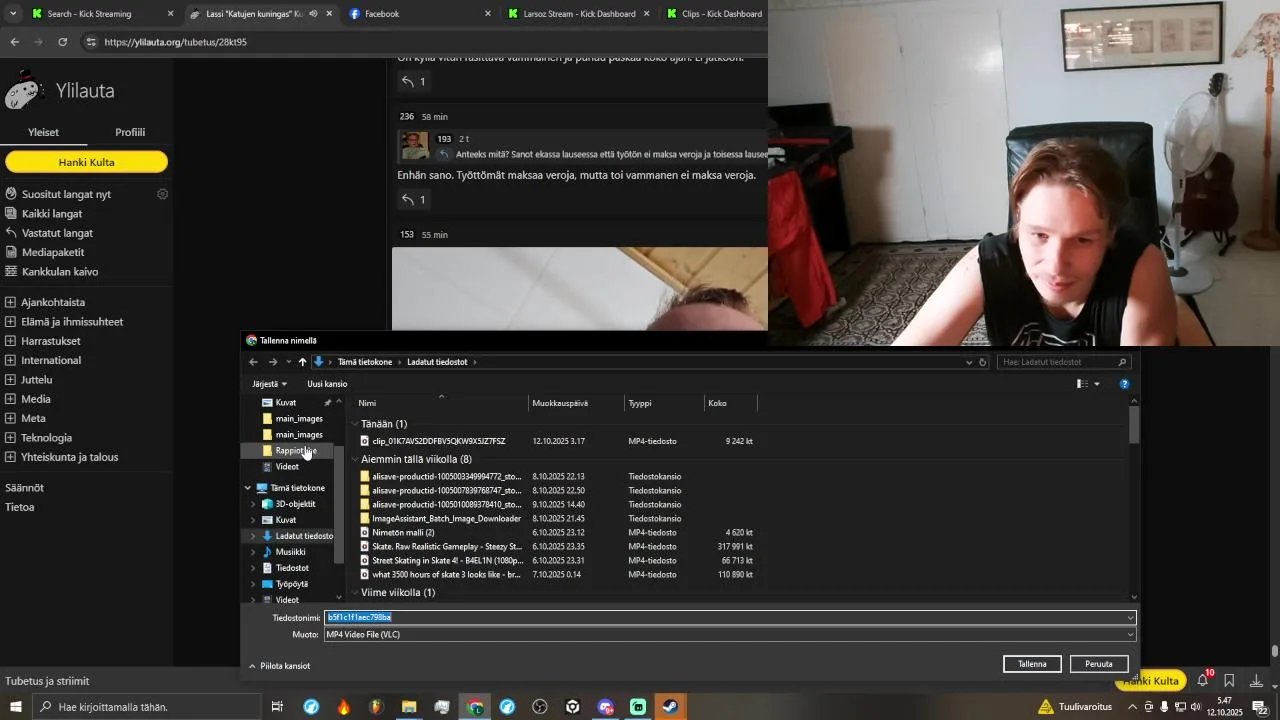This screenshot has width=1280, height=720.
Task: Click the Chrome browser back arrow
Action: pyautogui.click(x=14, y=42)
